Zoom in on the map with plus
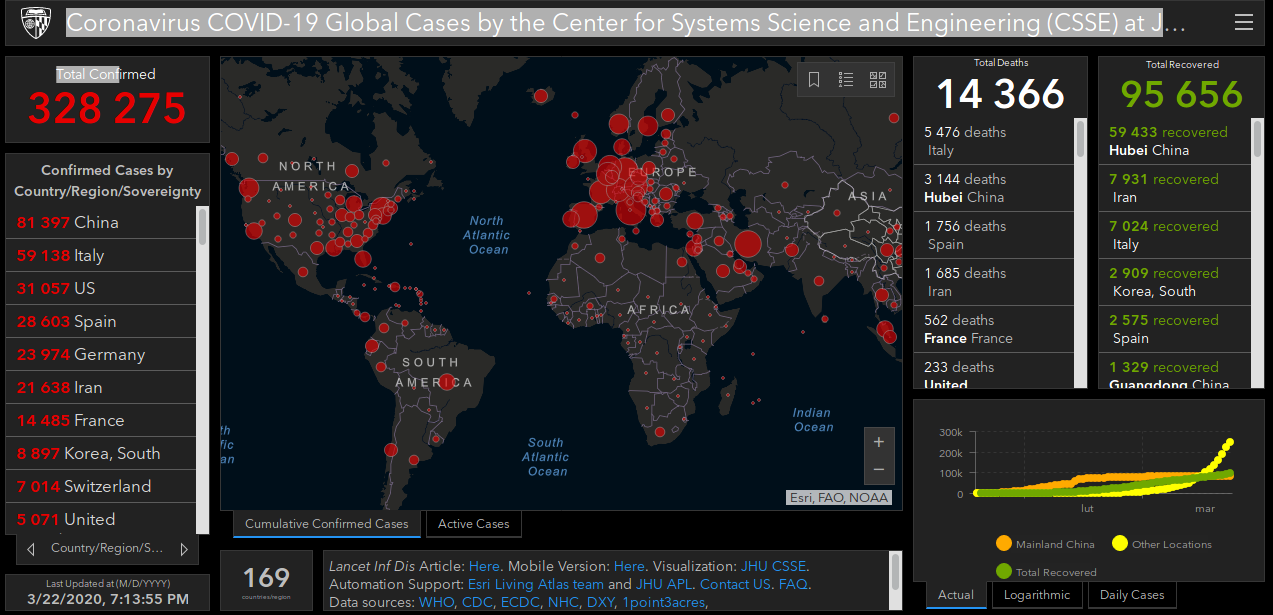The height and width of the screenshot is (615, 1273). (x=879, y=442)
